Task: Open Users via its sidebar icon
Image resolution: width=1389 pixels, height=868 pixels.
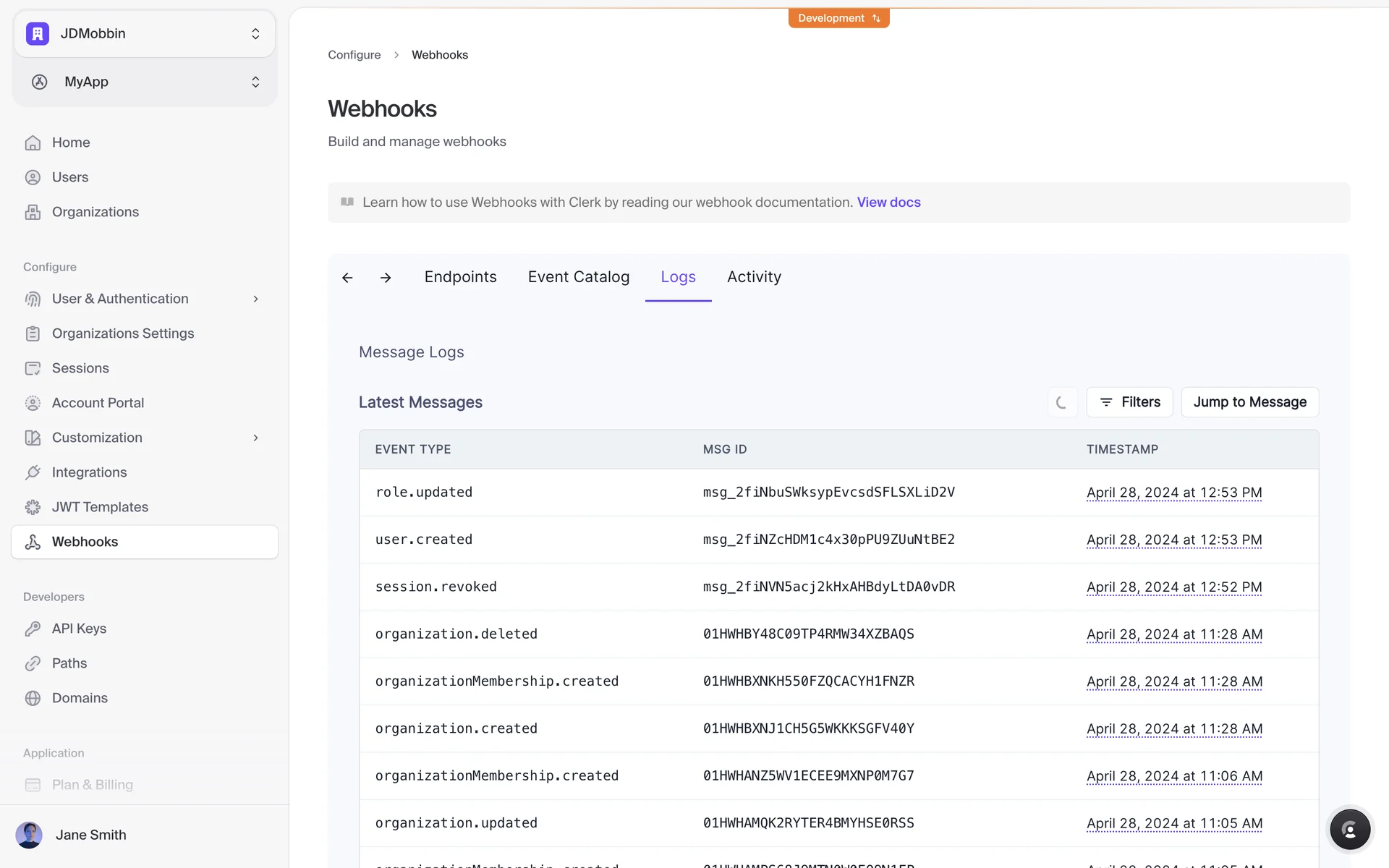Action: point(33,177)
